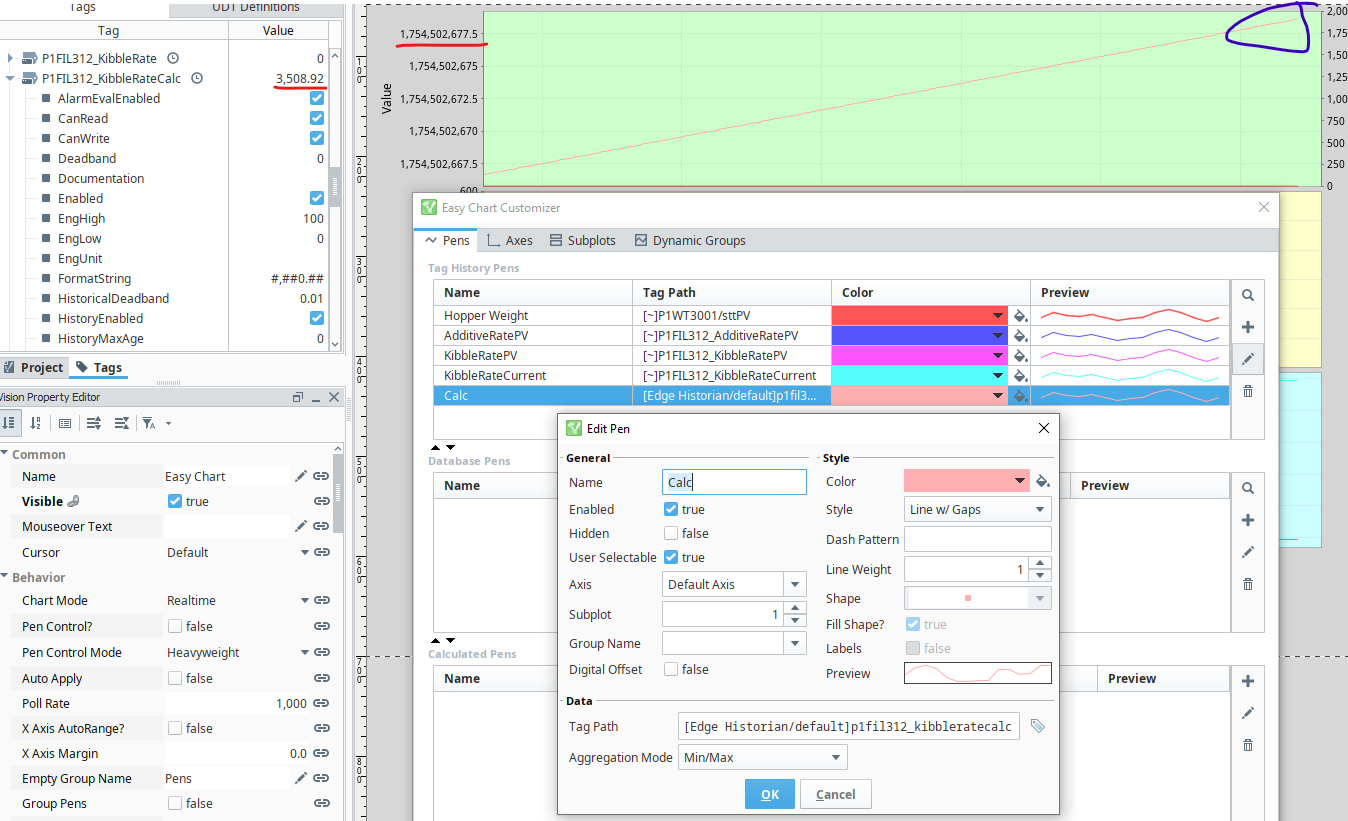The width and height of the screenshot is (1348, 821).
Task: Confirm Edit Pen with OK button
Action: tap(770, 794)
